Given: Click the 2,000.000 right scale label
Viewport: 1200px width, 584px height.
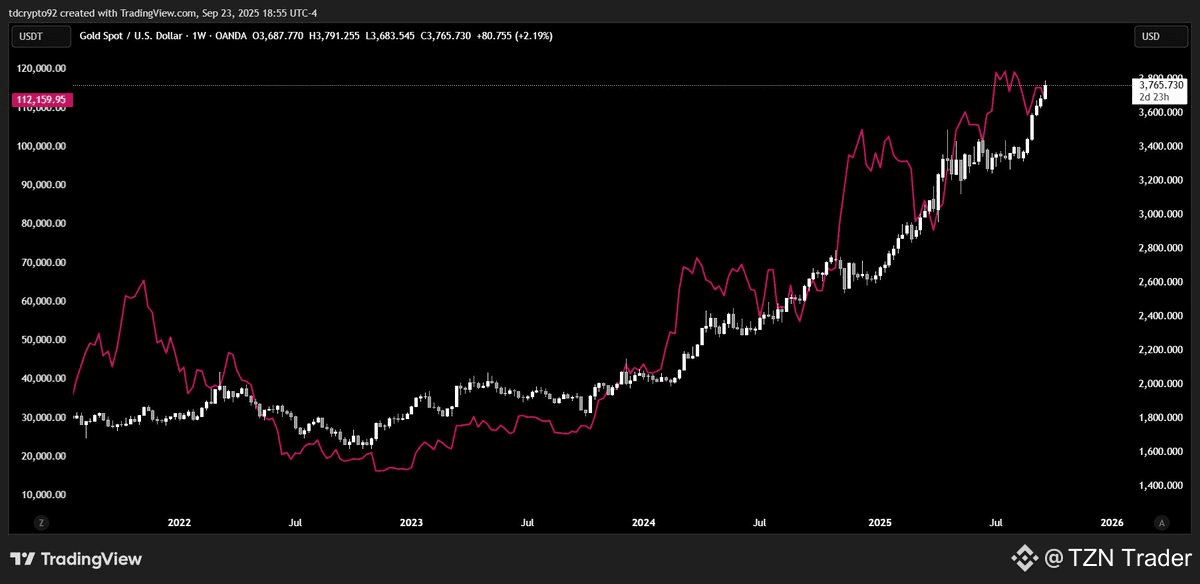Looking at the screenshot, I should tap(1161, 384).
